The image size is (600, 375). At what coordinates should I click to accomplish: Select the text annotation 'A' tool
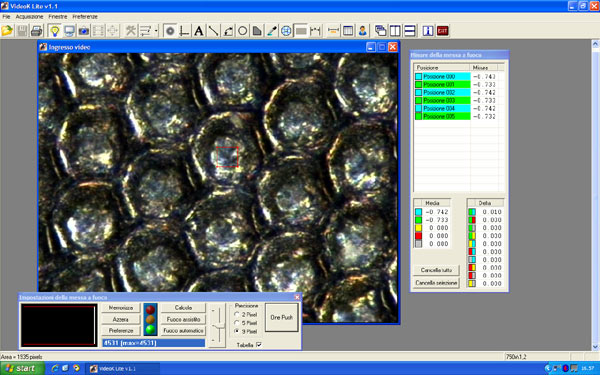tap(199, 31)
